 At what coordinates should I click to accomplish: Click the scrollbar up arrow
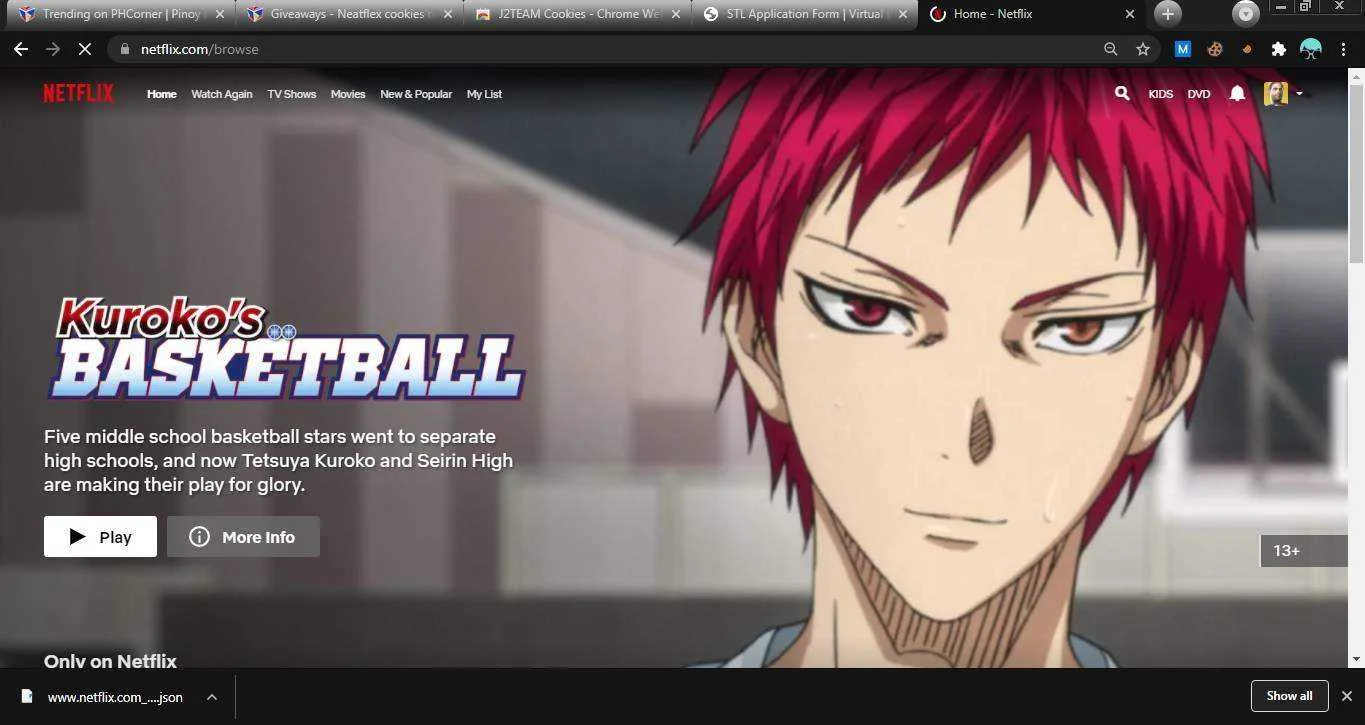[x=1357, y=76]
